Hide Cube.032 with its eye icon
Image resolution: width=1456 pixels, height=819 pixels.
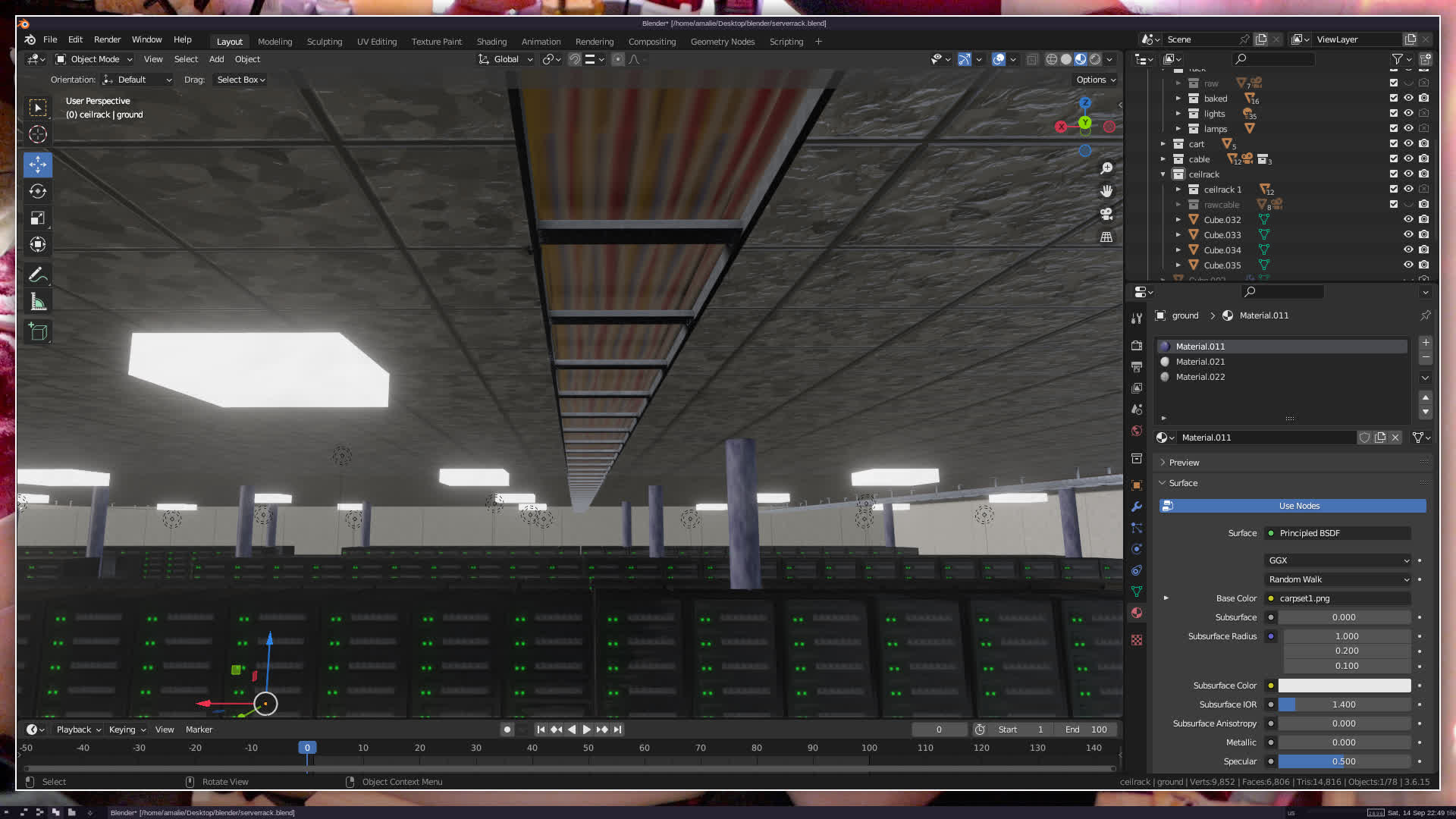click(x=1408, y=220)
